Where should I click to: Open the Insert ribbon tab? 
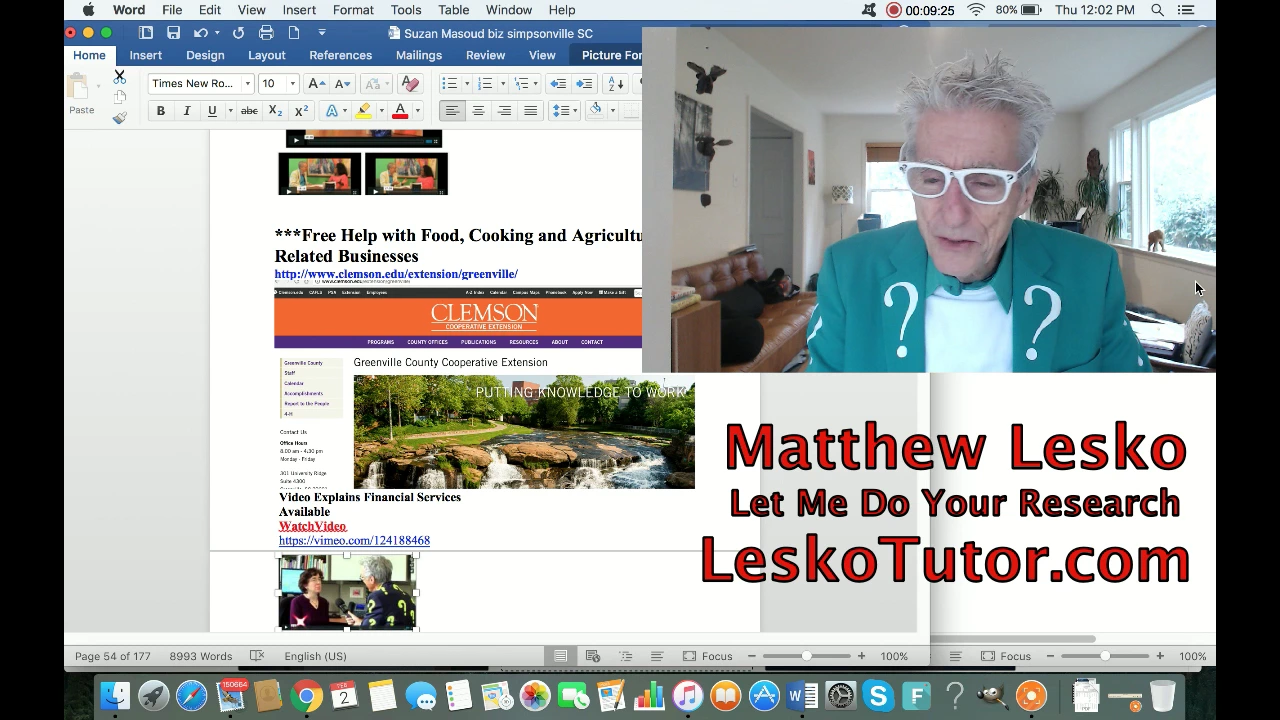145,55
